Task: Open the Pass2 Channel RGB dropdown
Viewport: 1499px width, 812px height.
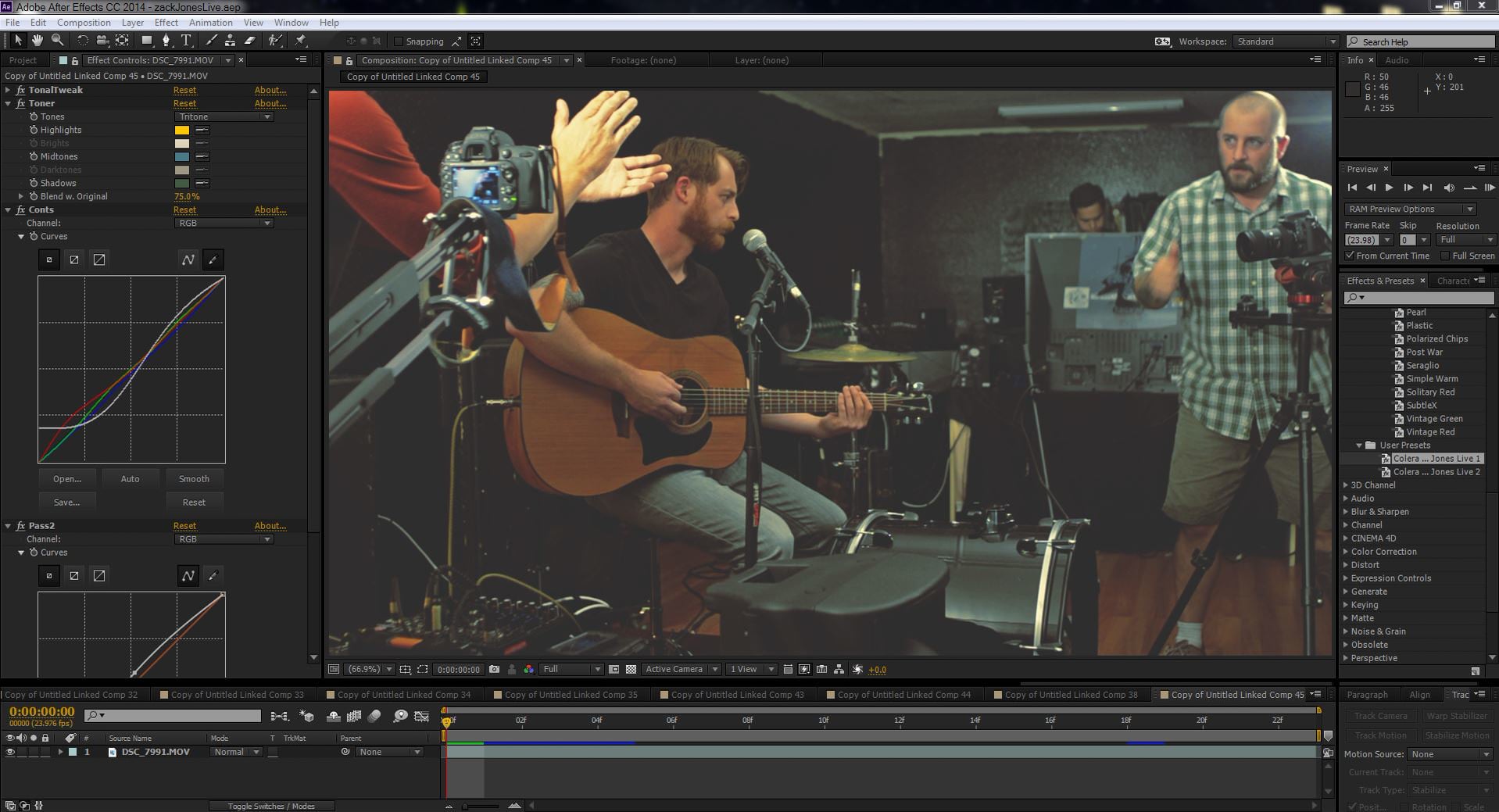Action: [x=224, y=539]
